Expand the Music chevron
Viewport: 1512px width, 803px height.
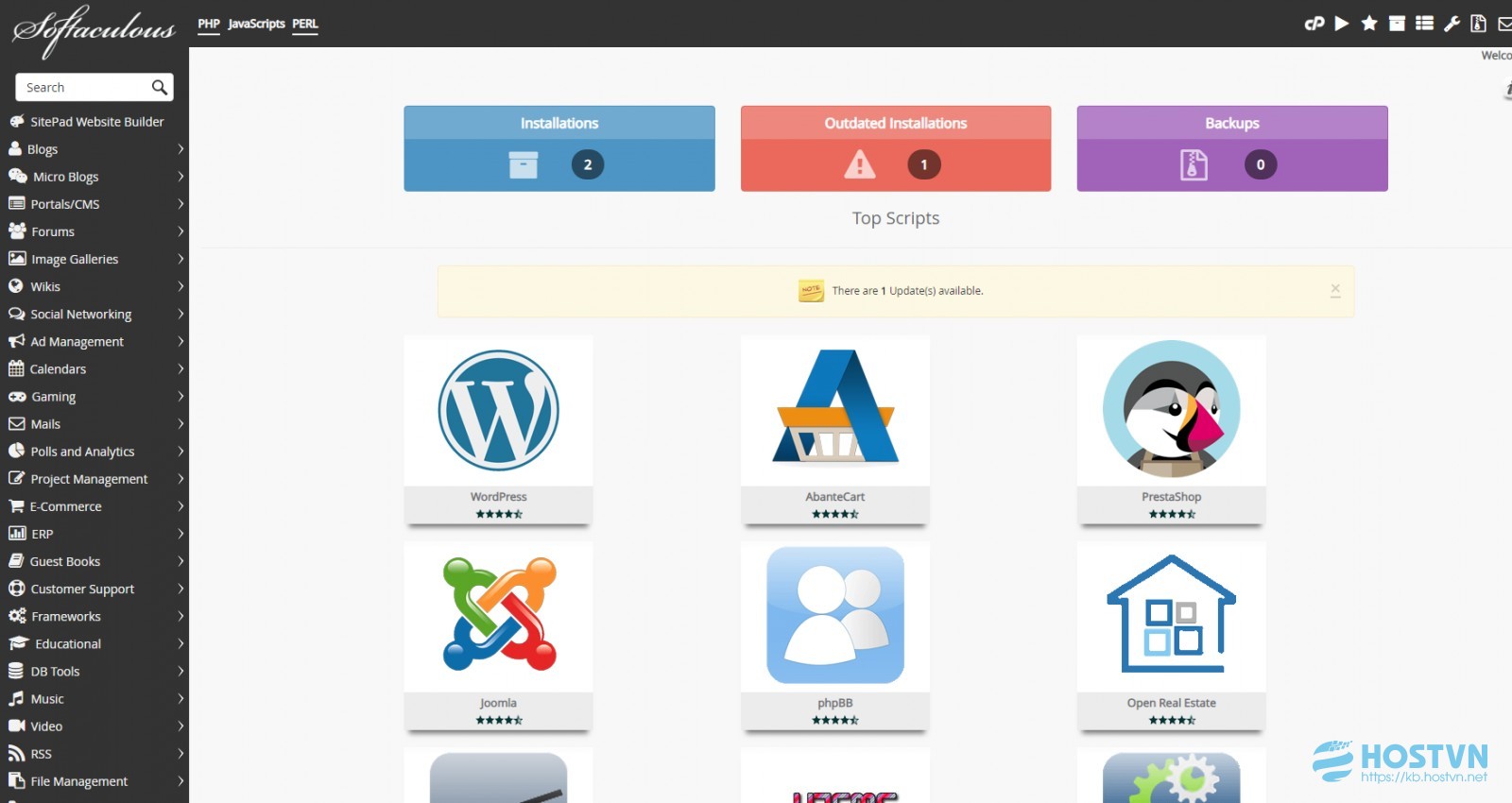[x=180, y=699]
